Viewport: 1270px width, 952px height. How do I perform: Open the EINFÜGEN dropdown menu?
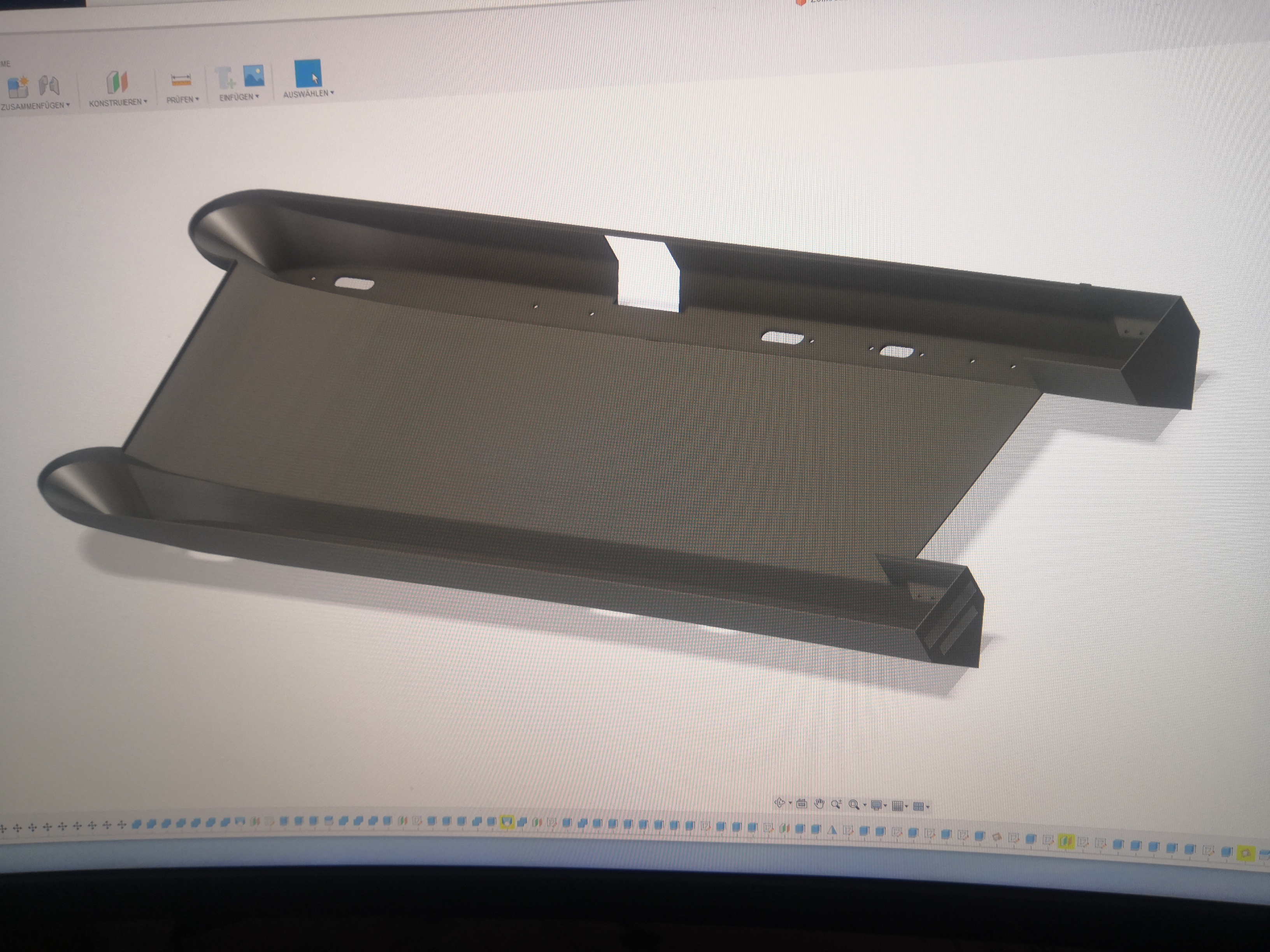(239, 96)
